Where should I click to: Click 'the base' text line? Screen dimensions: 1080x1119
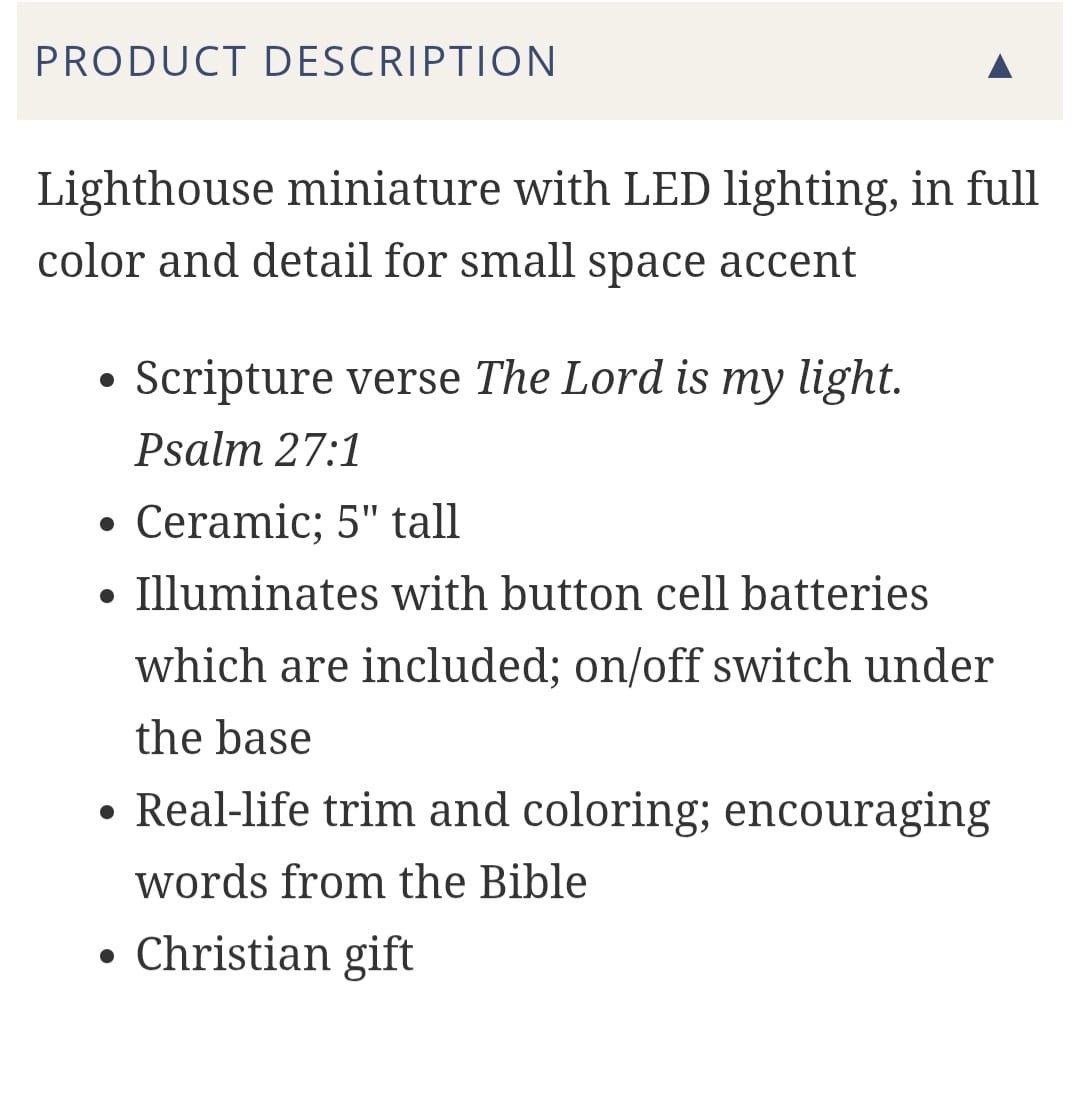pyautogui.click(x=223, y=738)
